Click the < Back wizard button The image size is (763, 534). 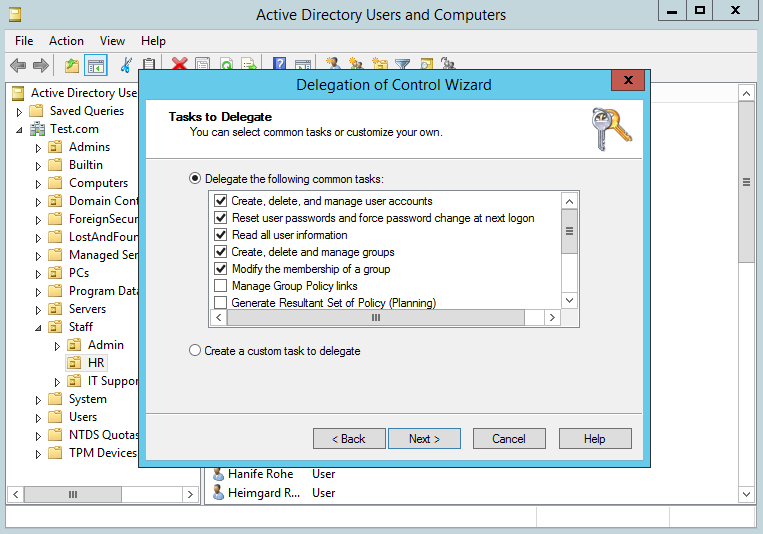pos(349,439)
